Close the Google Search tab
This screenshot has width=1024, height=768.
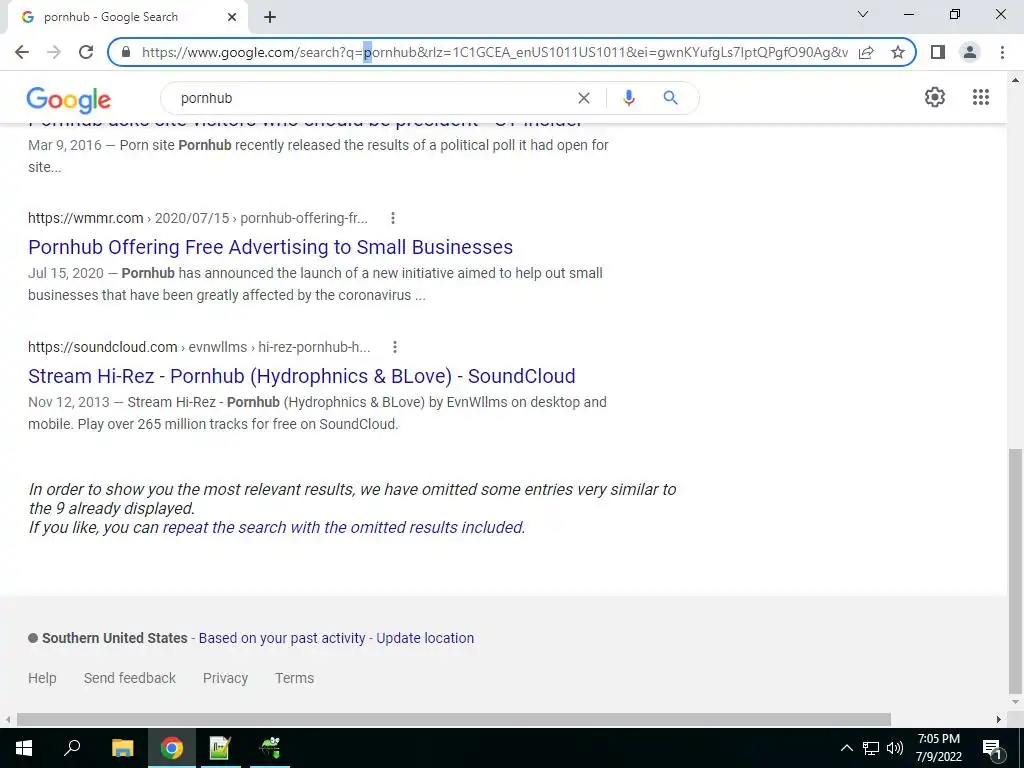[x=232, y=17]
